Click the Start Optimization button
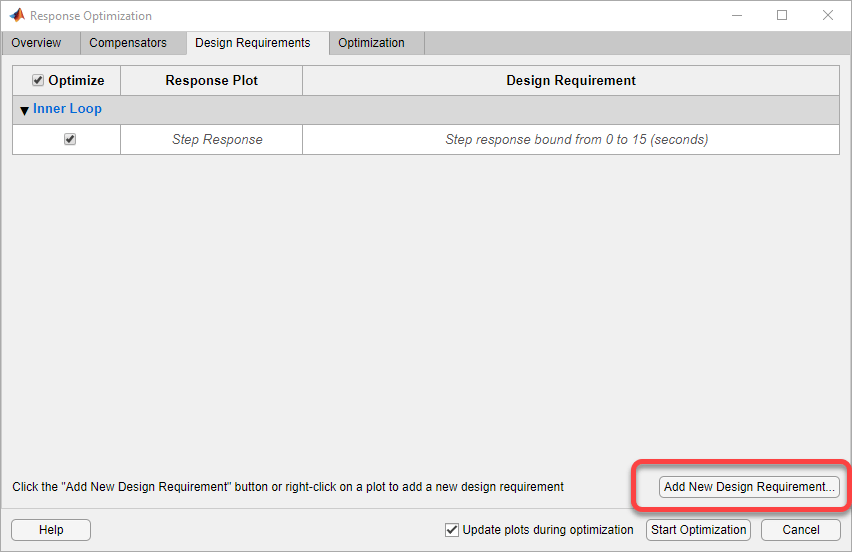The width and height of the screenshot is (852, 552). (698, 530)
